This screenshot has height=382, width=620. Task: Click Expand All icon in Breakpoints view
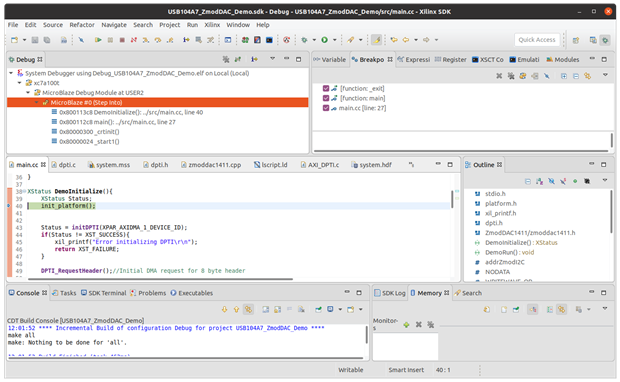click(564, 76)
